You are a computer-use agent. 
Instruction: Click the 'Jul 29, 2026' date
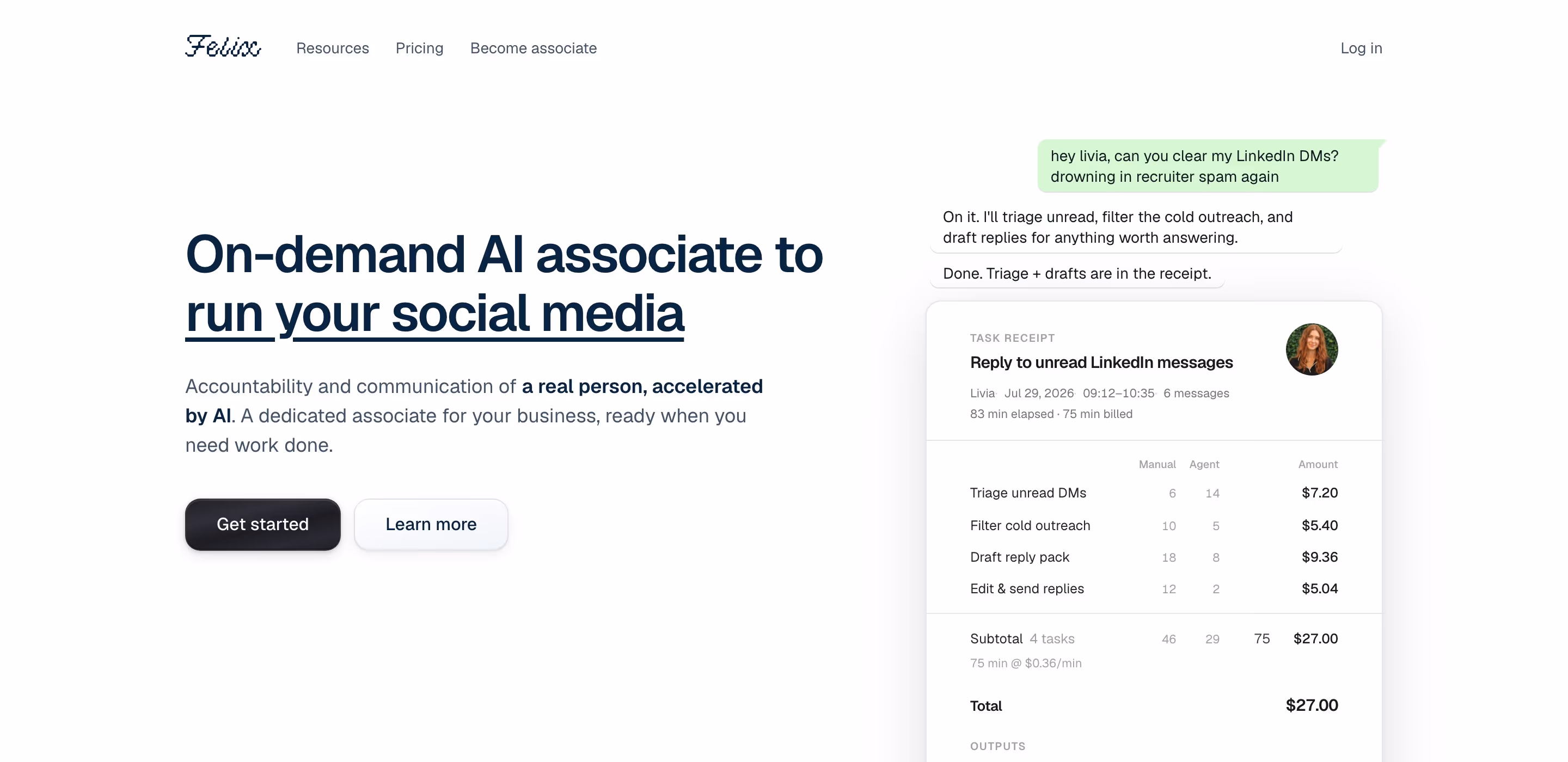(x=1038, y=393)
